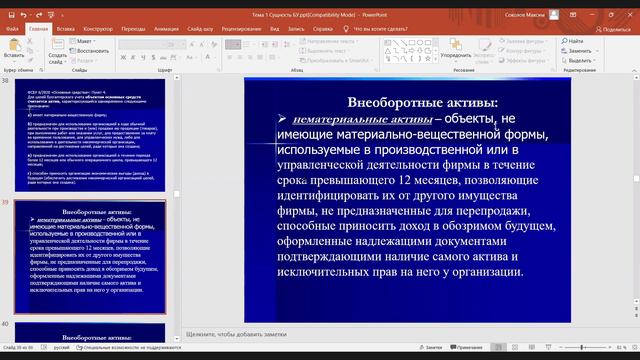Open the font name combo box

pos(142,44)
